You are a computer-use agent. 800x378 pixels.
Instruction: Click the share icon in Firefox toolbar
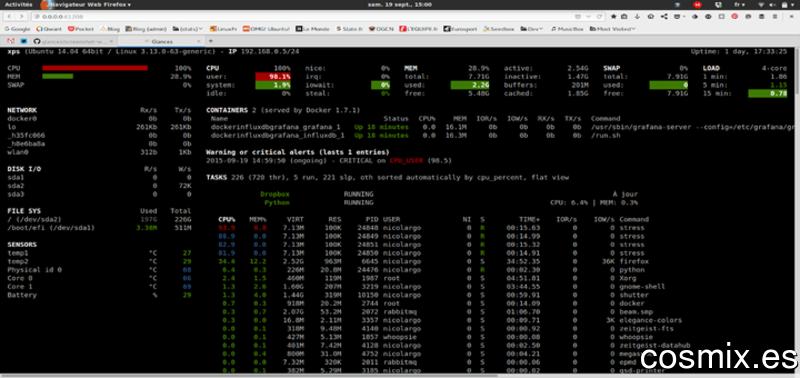click(x=664, y=16)
